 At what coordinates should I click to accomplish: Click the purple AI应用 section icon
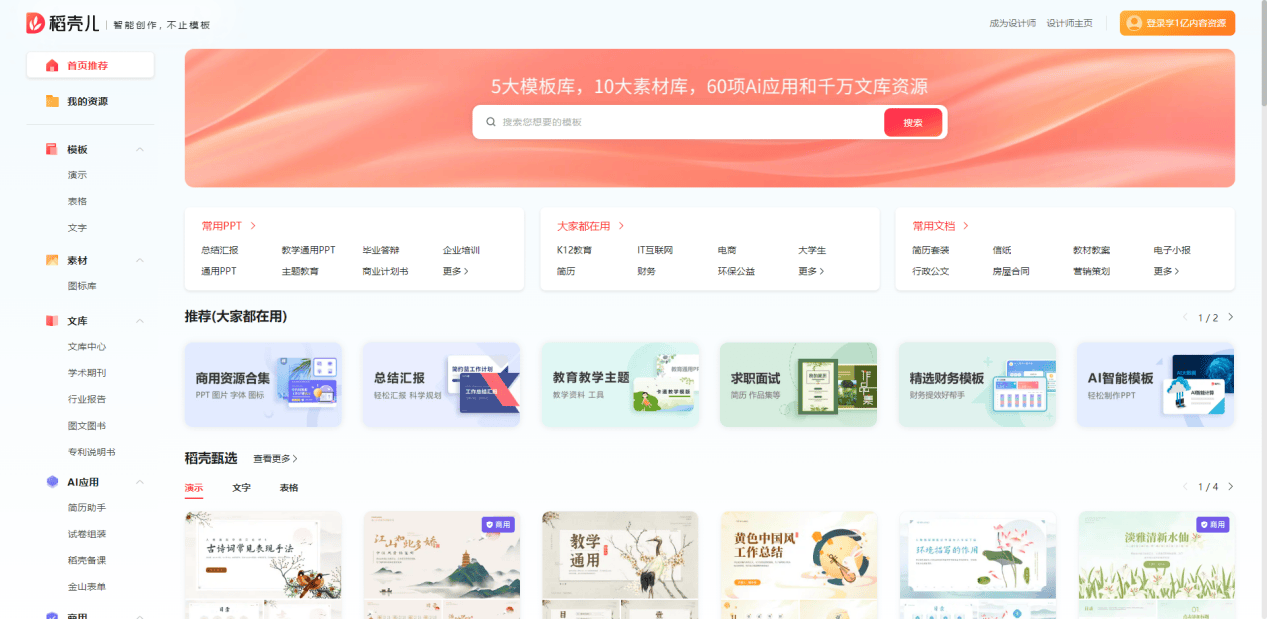[x=52, y=482]
